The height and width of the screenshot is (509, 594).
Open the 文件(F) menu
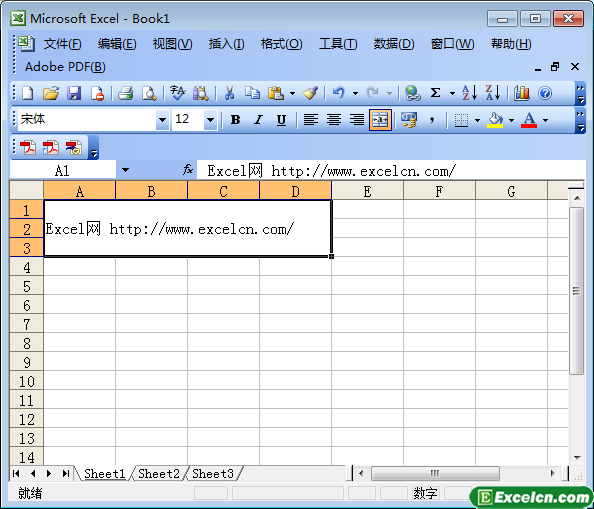coord(62,44)
